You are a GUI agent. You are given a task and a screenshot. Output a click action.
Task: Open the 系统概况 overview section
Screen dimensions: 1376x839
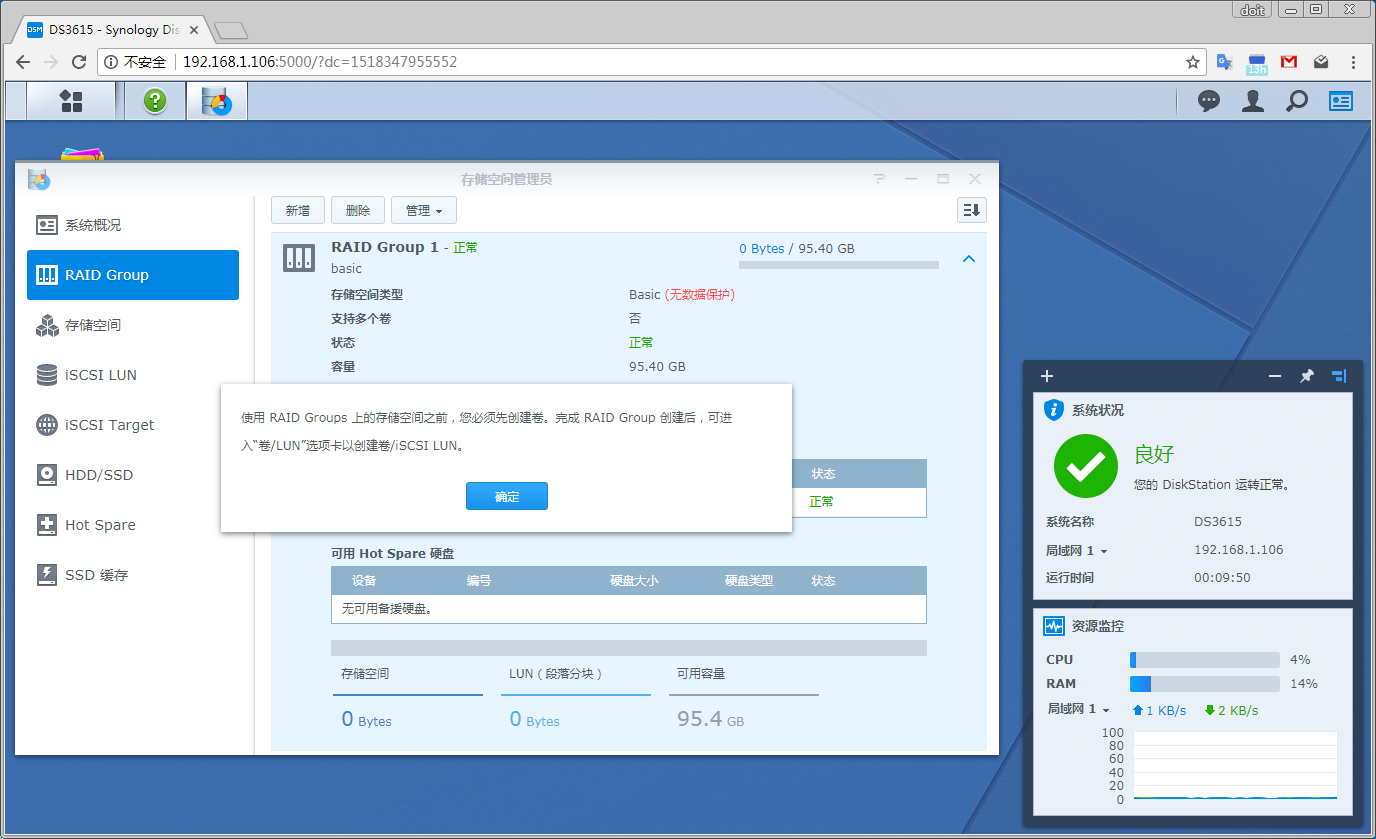click(x=133, y=225)
